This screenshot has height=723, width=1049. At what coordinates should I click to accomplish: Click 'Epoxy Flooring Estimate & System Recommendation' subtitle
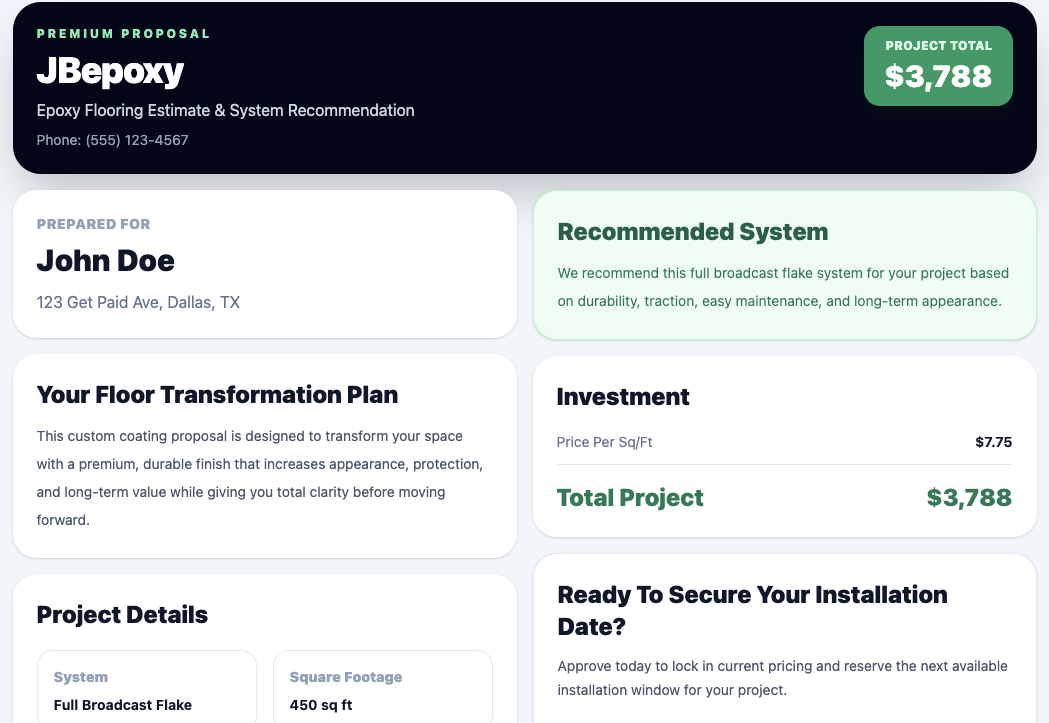(225, 110)
